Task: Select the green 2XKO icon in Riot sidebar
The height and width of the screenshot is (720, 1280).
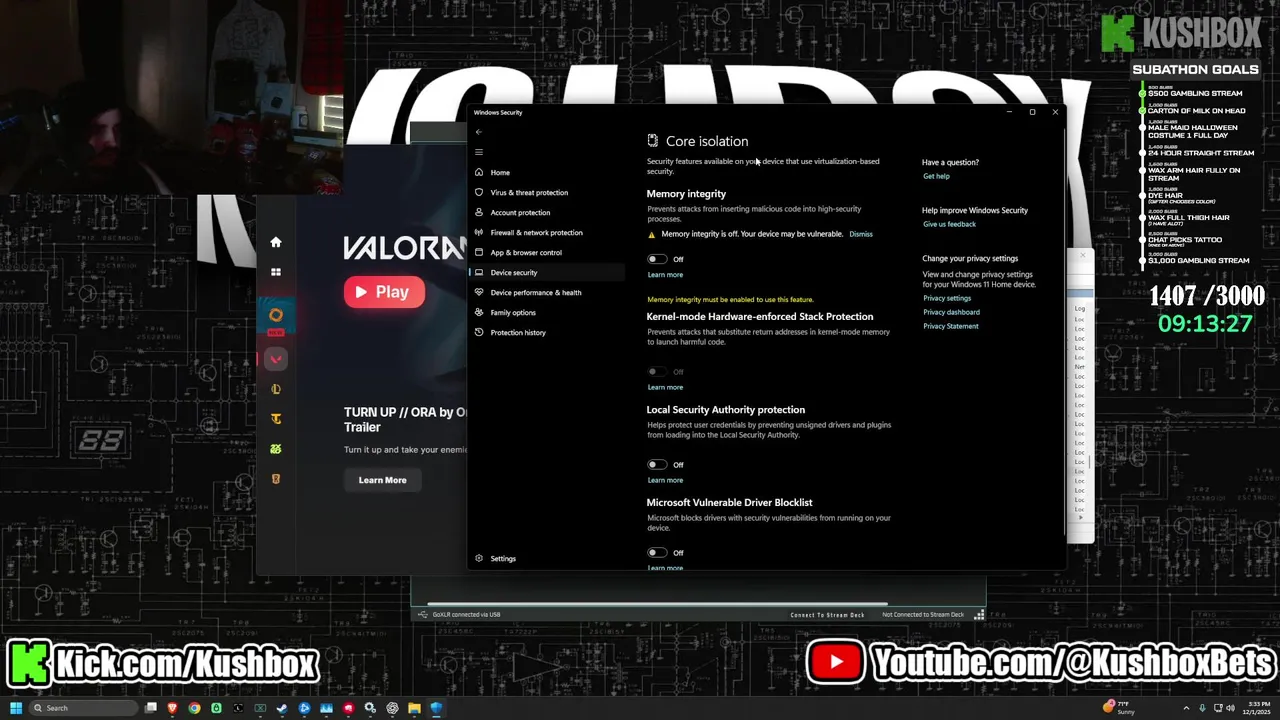Action: [276, 449]
